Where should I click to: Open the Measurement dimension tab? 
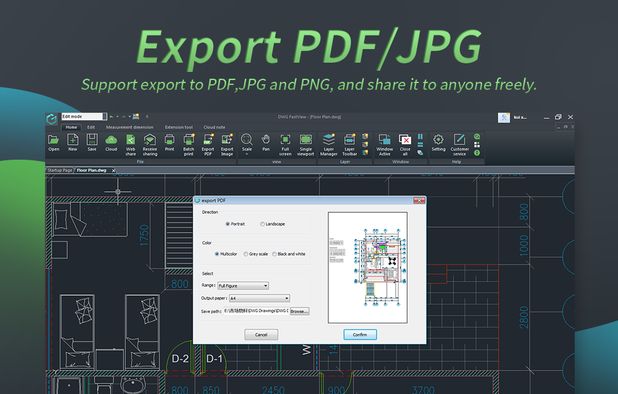[129, 127]
